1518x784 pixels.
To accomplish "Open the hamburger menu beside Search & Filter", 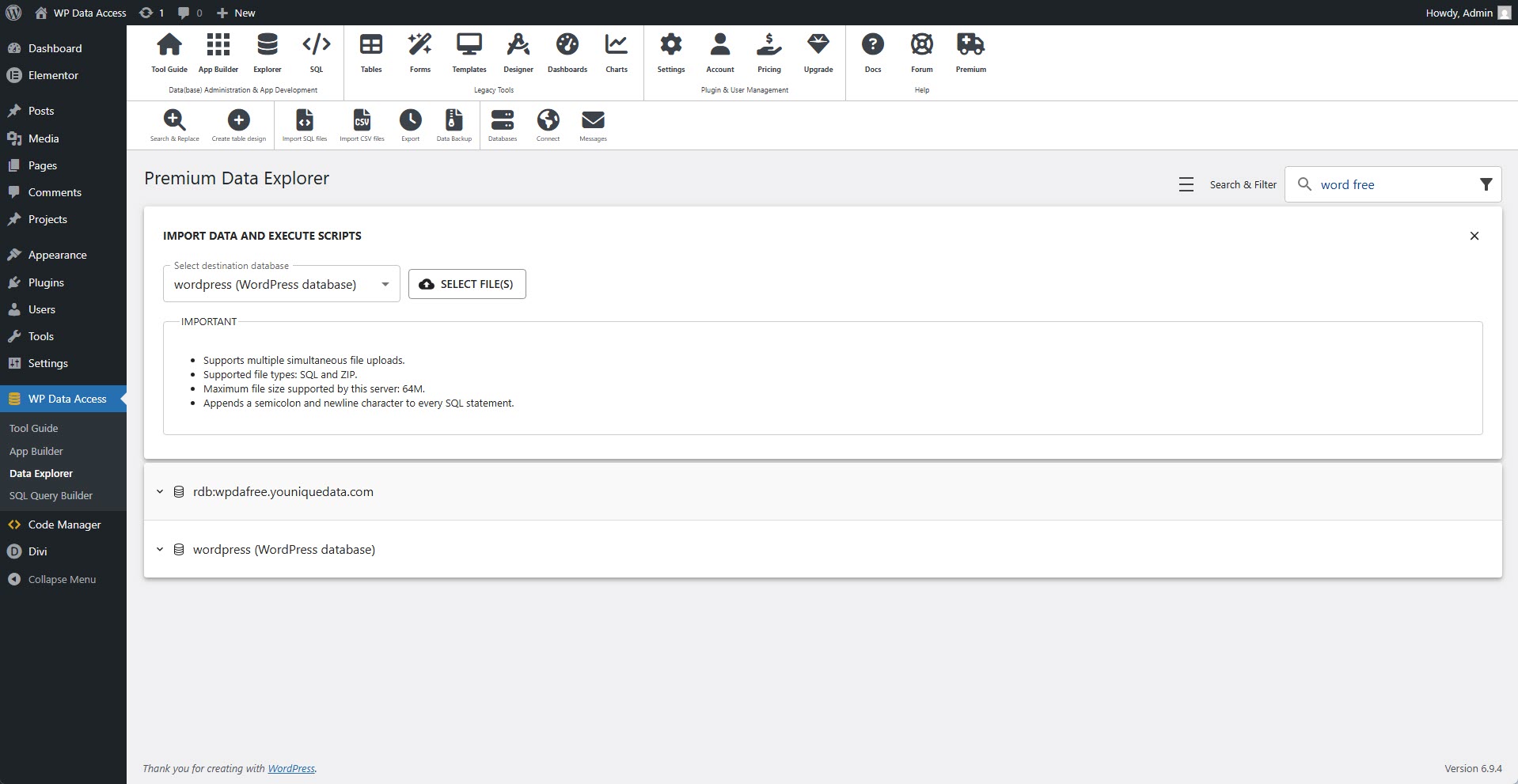I will 1186,184.
